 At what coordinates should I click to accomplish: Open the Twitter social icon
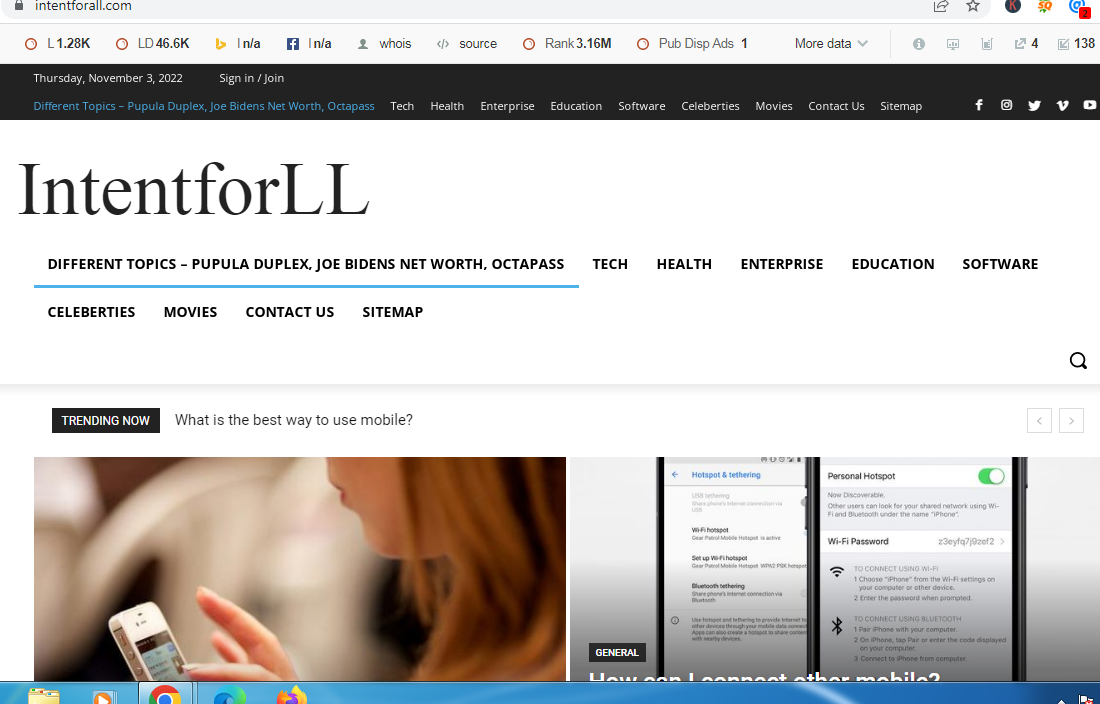[x=1034, y=105]
